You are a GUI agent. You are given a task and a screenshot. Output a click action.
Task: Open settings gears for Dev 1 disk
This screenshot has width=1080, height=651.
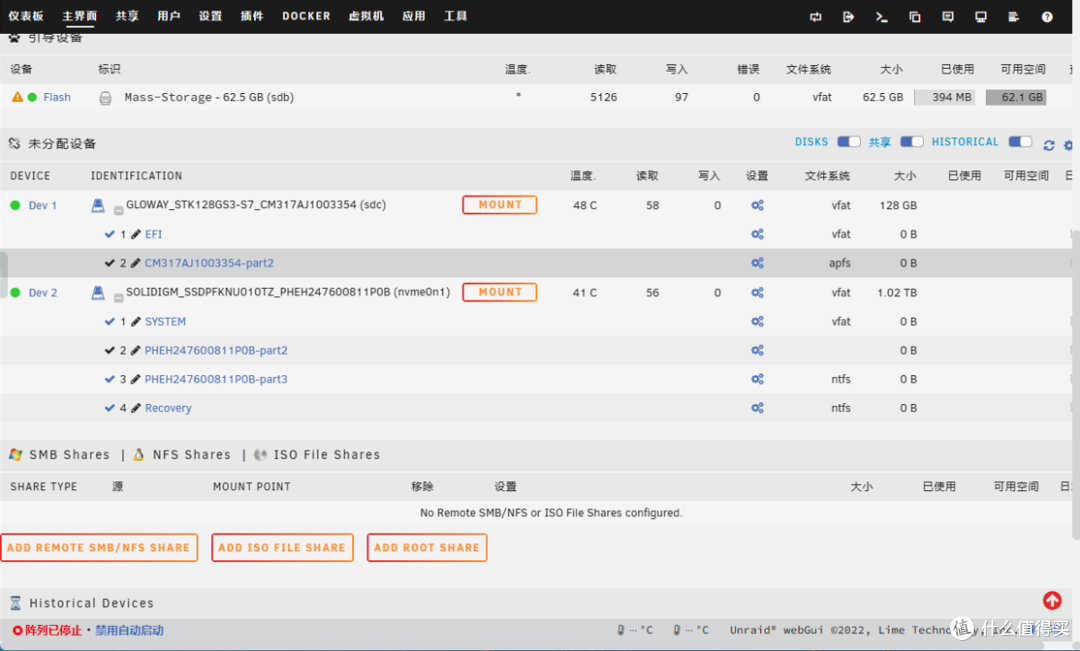click(757, 205)
